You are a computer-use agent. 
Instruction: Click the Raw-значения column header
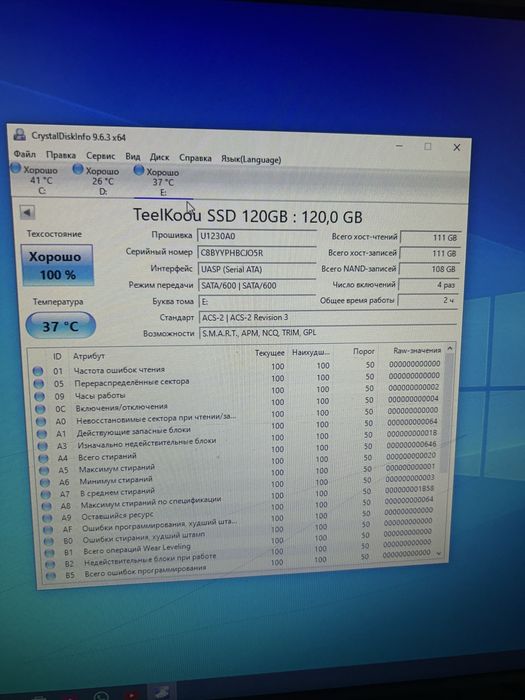point(417,350)
